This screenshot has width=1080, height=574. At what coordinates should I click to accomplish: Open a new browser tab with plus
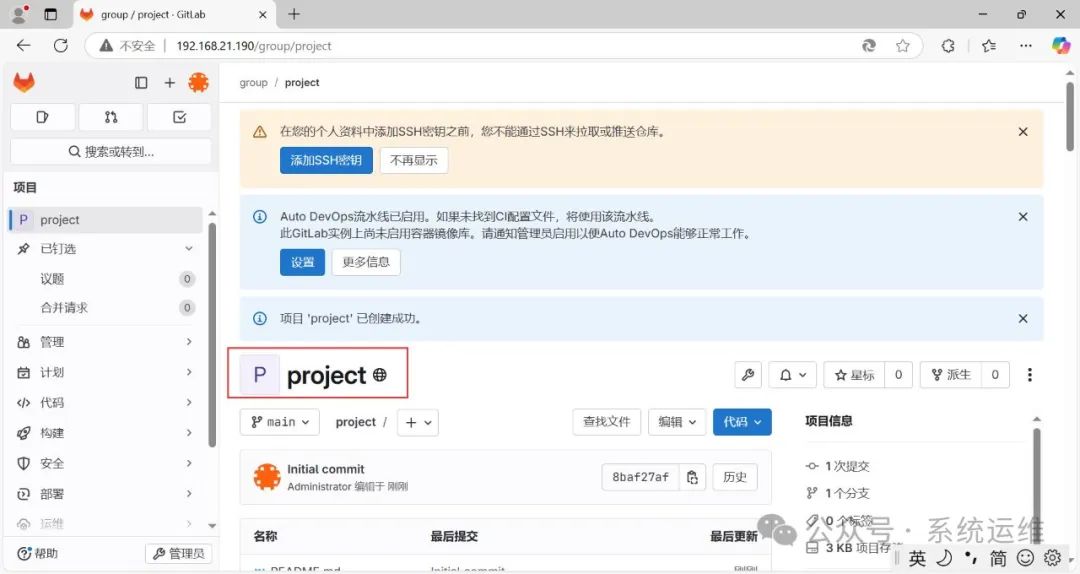coord(294,14)
